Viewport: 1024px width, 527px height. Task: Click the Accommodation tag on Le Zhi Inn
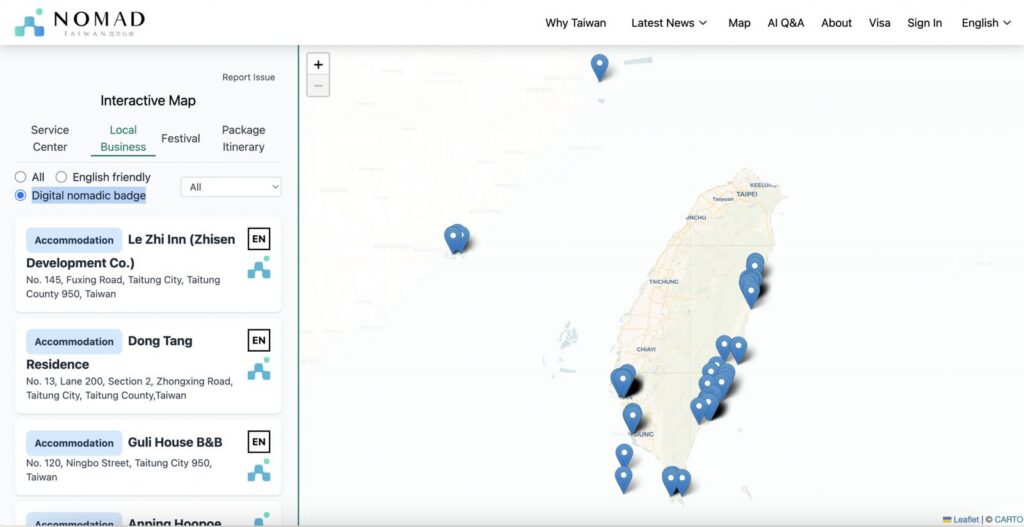tap(74, 240)
